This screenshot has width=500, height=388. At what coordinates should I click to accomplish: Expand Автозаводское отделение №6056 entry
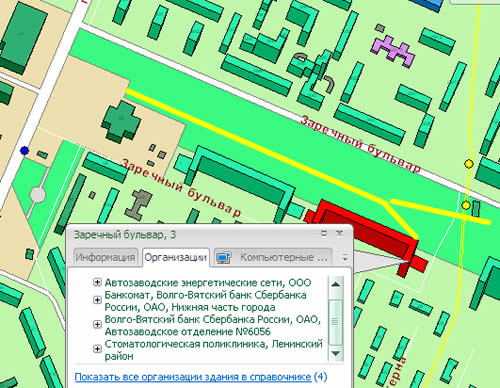(97, 324)
